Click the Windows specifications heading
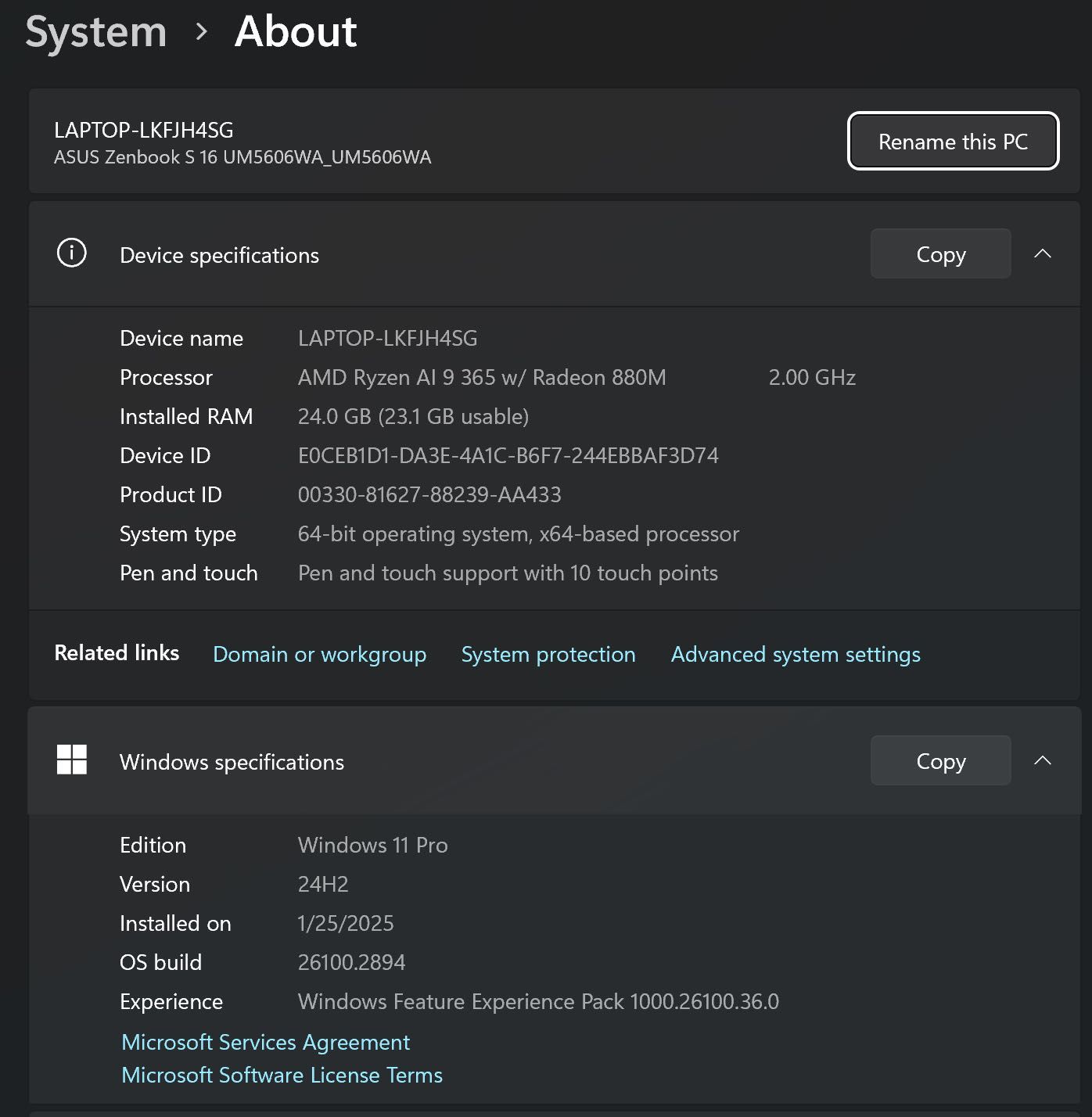This screenshot has height=1117, width=1092. 232,762
